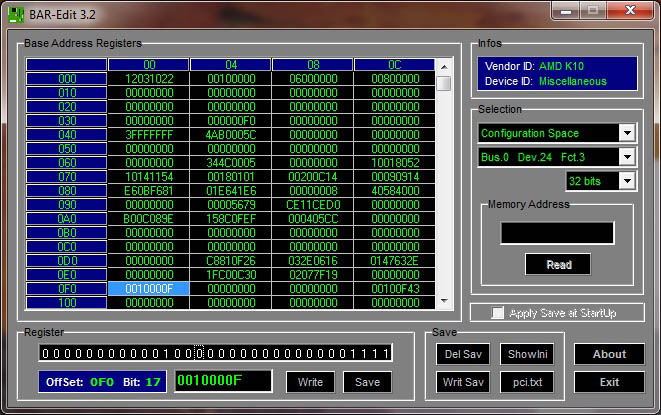Select cell CE11CED0 in row 090
The width and height of the screenshot is (661, 415).
[313, 205]
